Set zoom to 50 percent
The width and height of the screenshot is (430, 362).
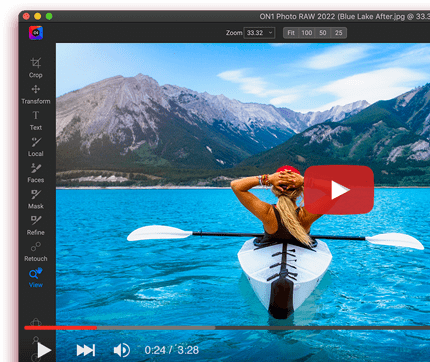pyautogui.click(x=323, y=33)
